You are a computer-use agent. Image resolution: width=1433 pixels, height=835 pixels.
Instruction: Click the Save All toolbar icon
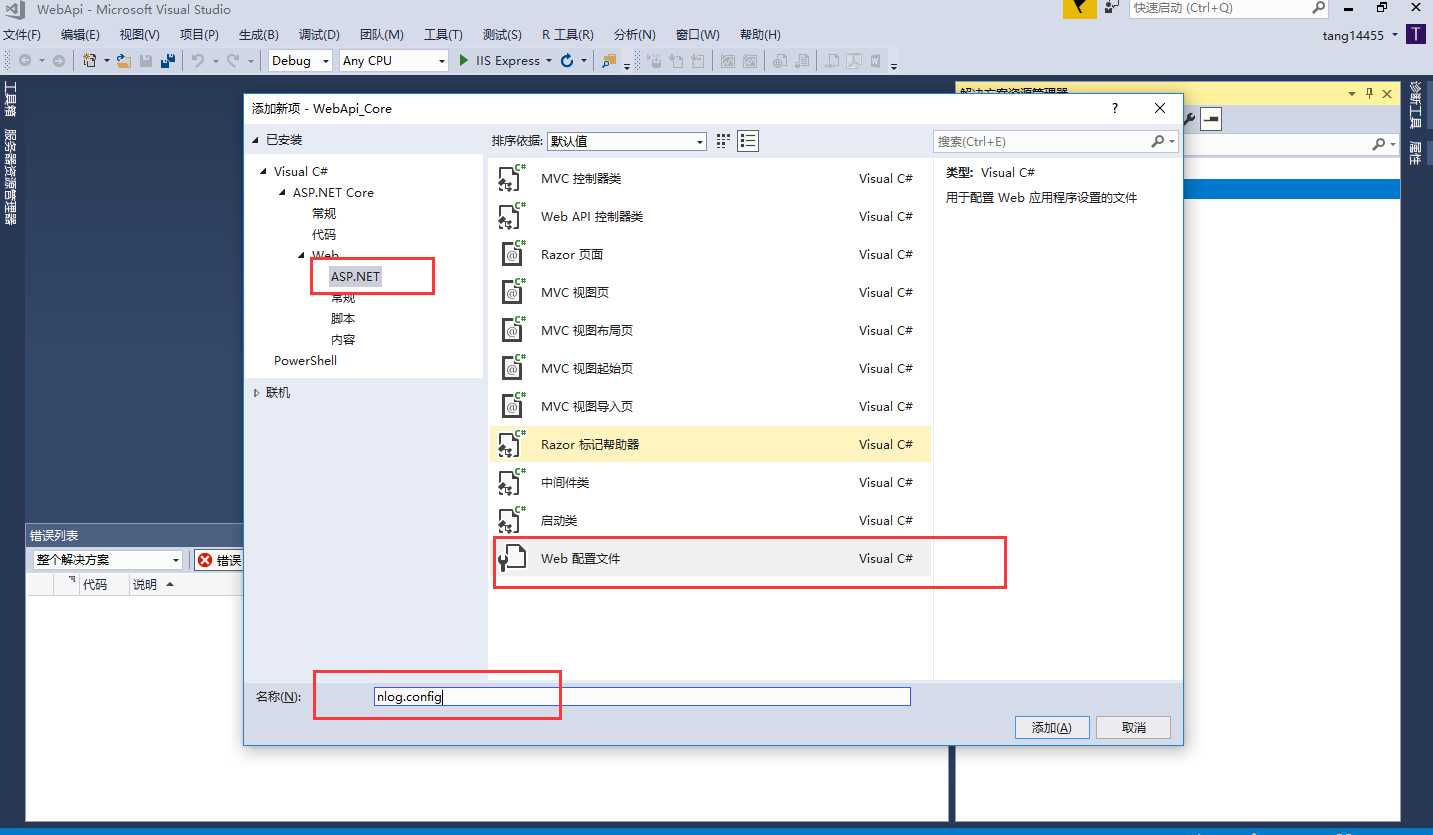tap(167, 61)
